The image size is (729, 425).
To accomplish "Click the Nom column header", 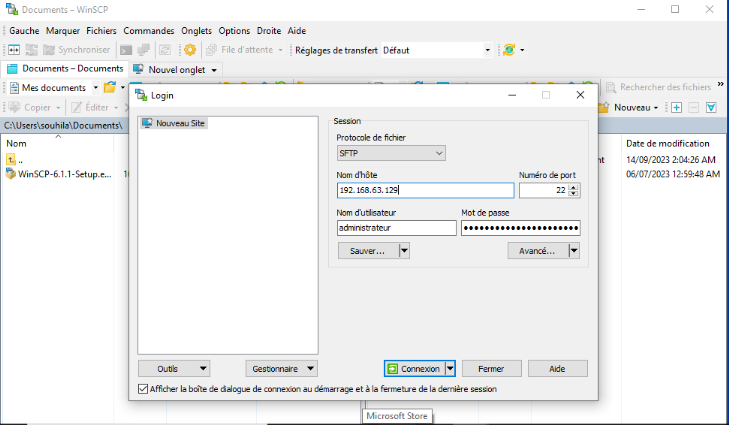I will (58, 143).
